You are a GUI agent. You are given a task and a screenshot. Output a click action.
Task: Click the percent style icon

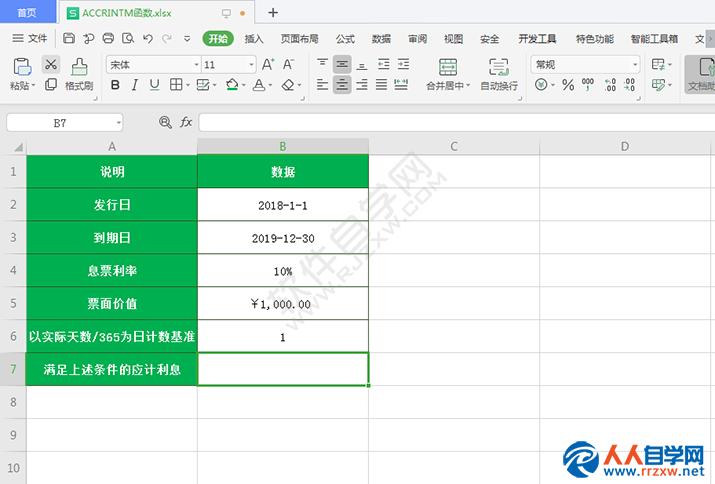click(568, 84)
